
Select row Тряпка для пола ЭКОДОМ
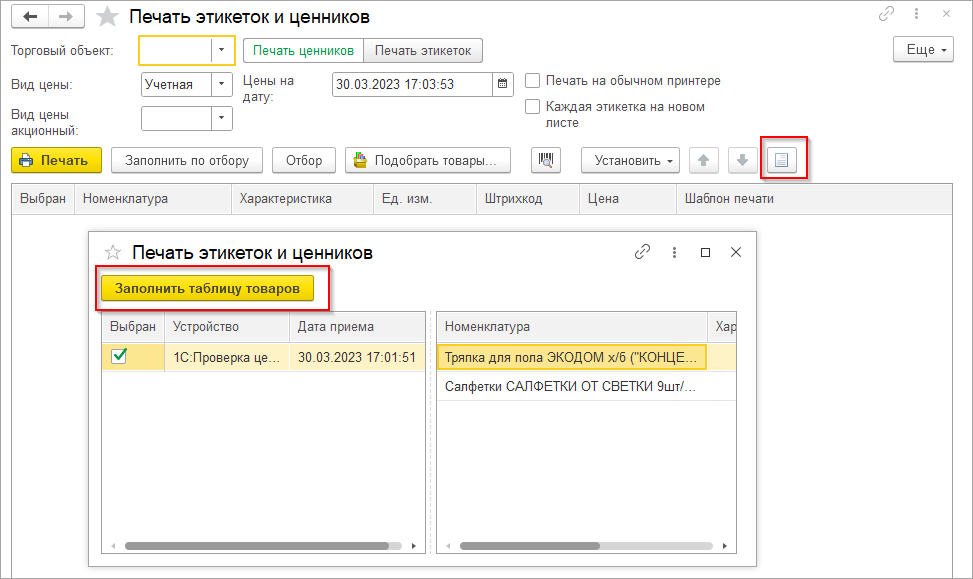[572, 357]
